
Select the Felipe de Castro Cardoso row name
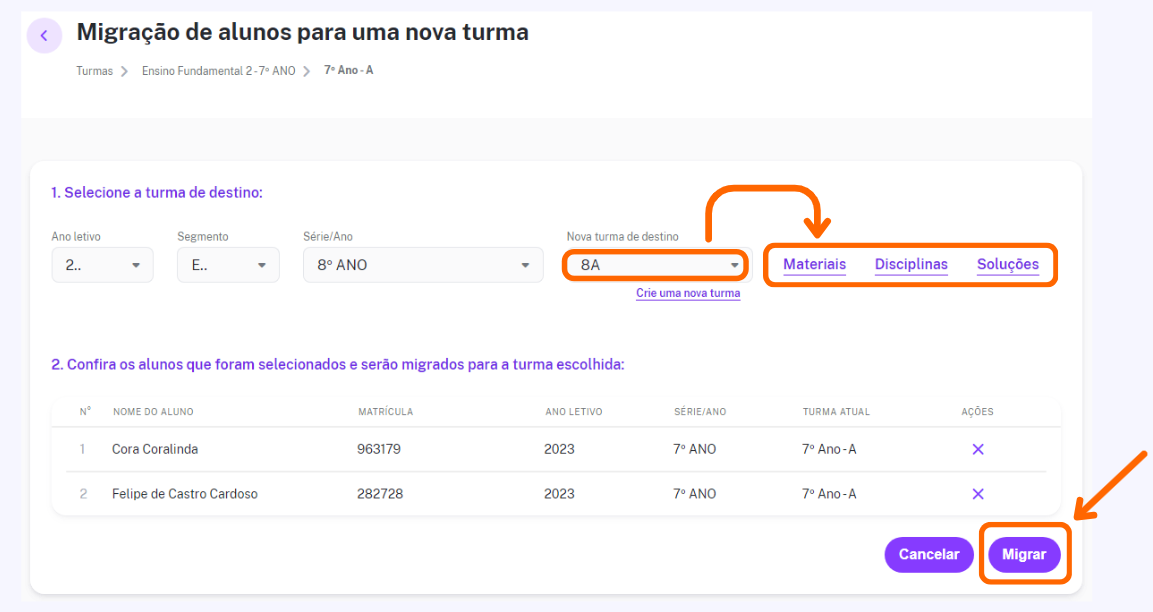185,494
